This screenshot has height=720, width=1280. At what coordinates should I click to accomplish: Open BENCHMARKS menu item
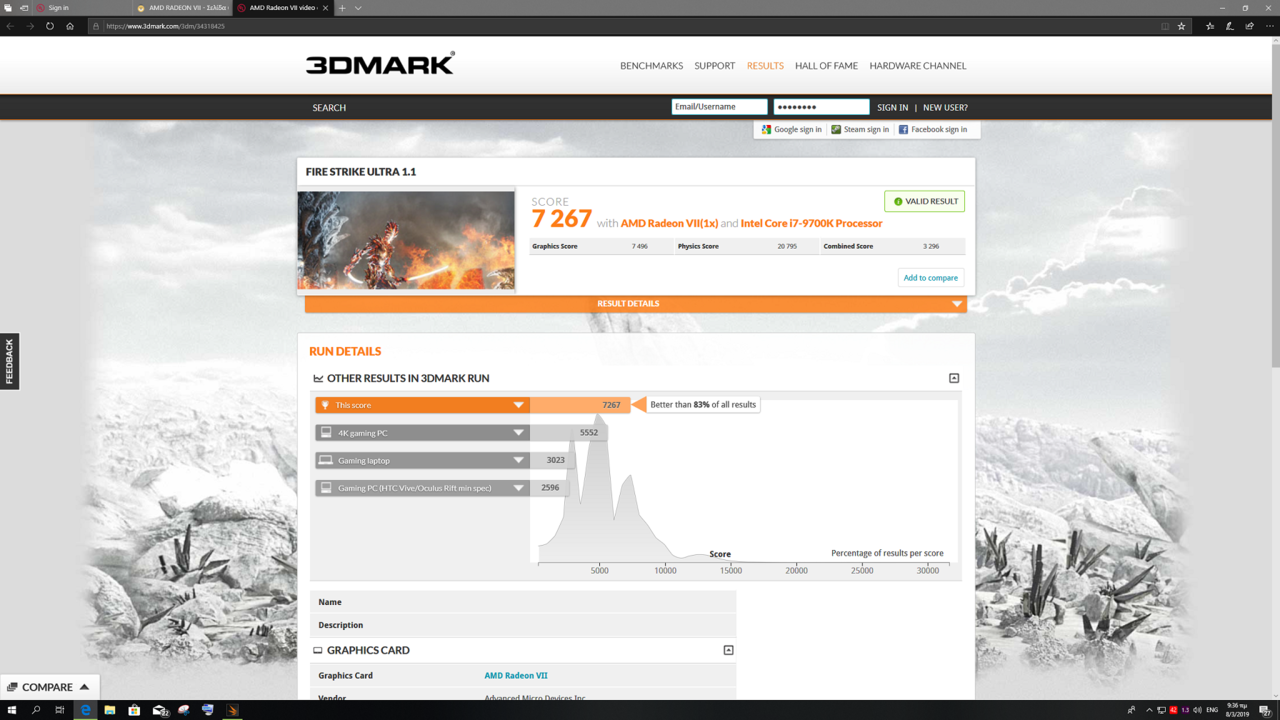point(651,65)
